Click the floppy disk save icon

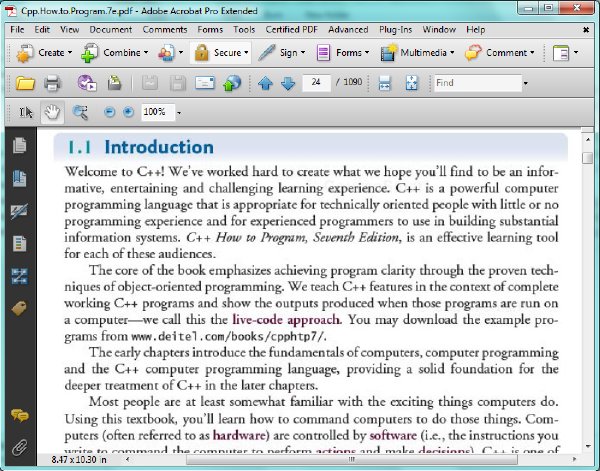point(178,83)
